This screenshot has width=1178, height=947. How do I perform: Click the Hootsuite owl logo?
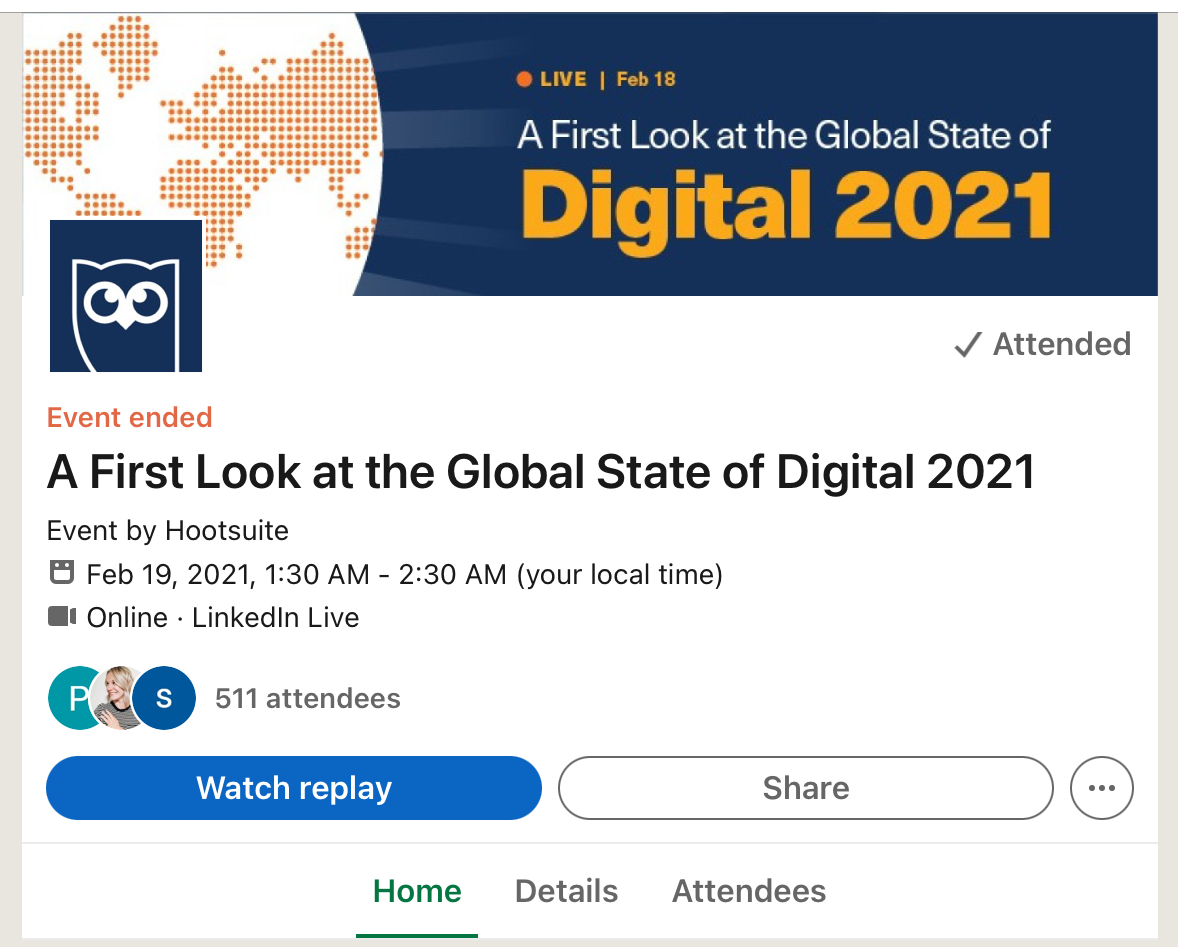coord(126,296)
